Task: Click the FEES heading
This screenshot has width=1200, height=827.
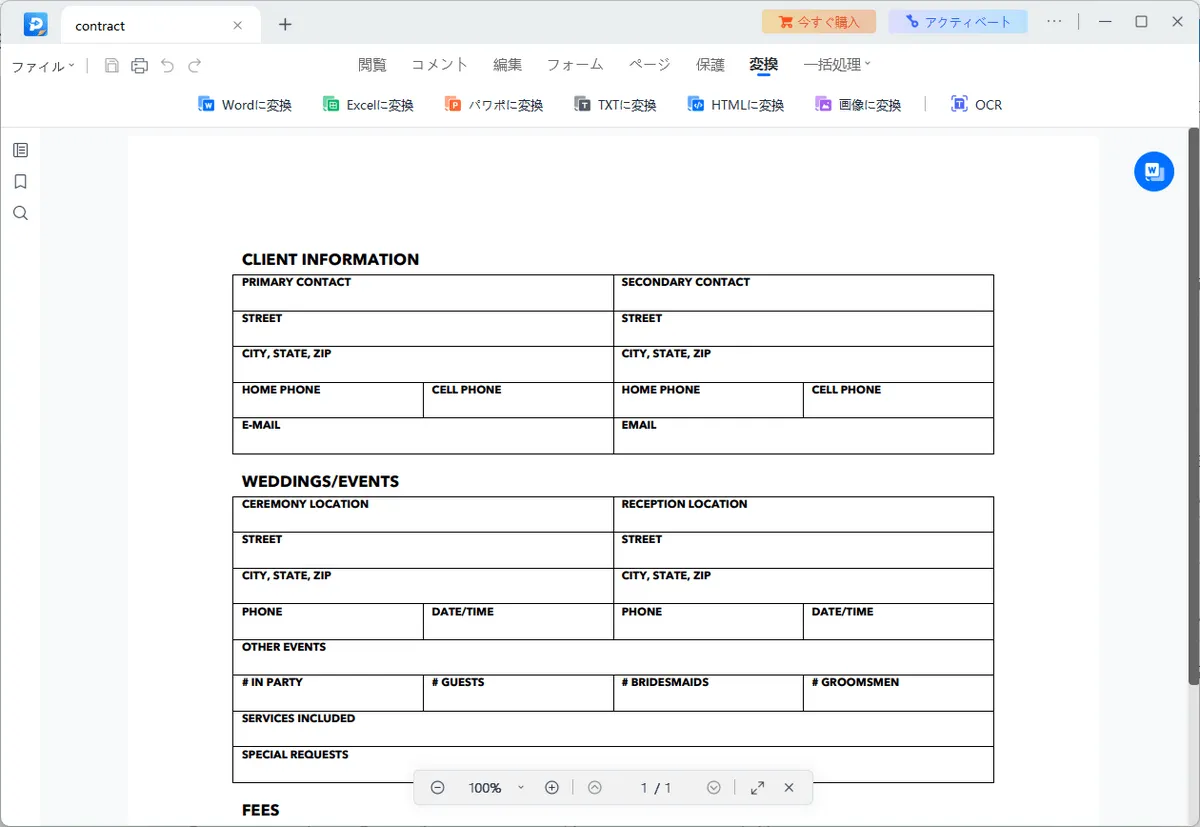Action: click(x=261, y=811)
